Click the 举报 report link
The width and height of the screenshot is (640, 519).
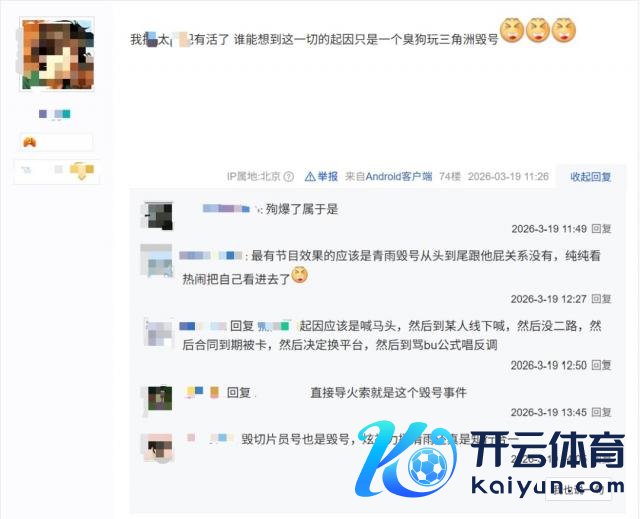coord(328,176)
